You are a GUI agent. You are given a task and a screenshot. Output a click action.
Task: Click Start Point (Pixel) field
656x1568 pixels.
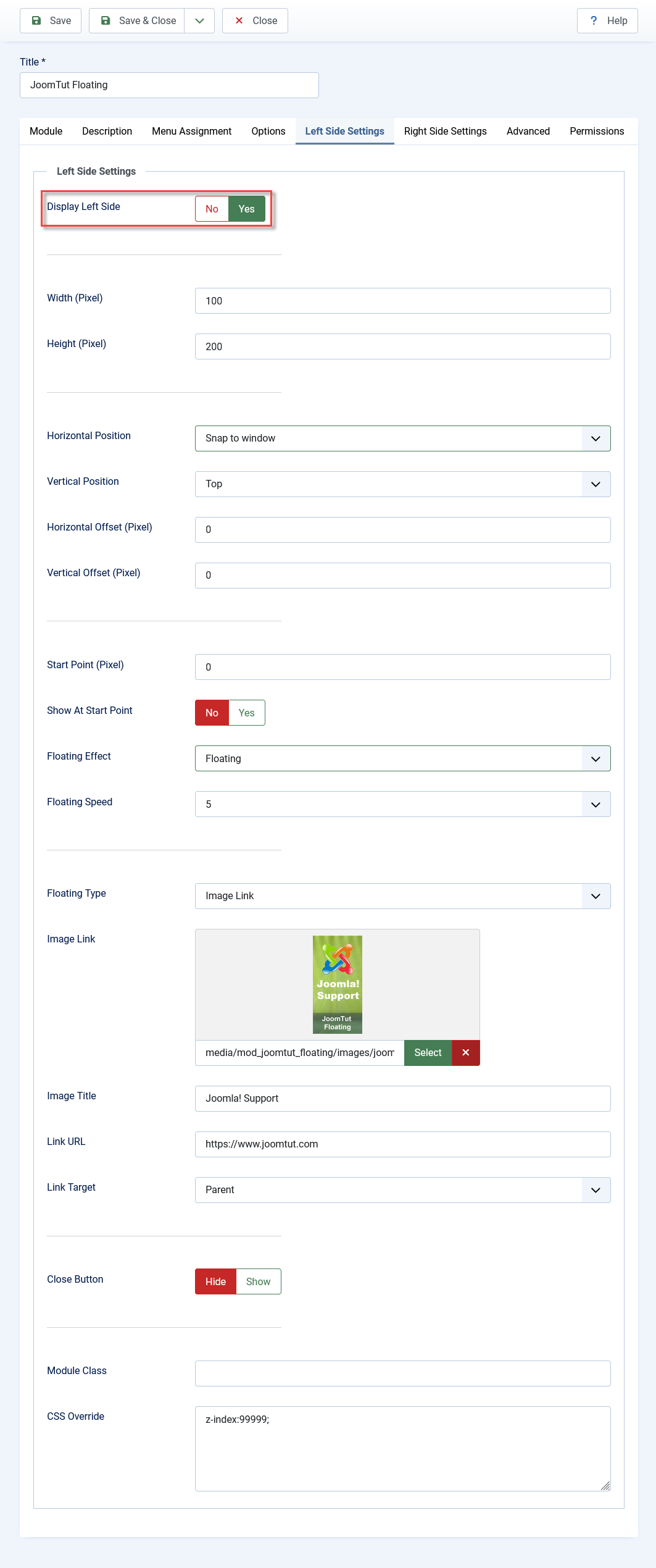point(403,667)
